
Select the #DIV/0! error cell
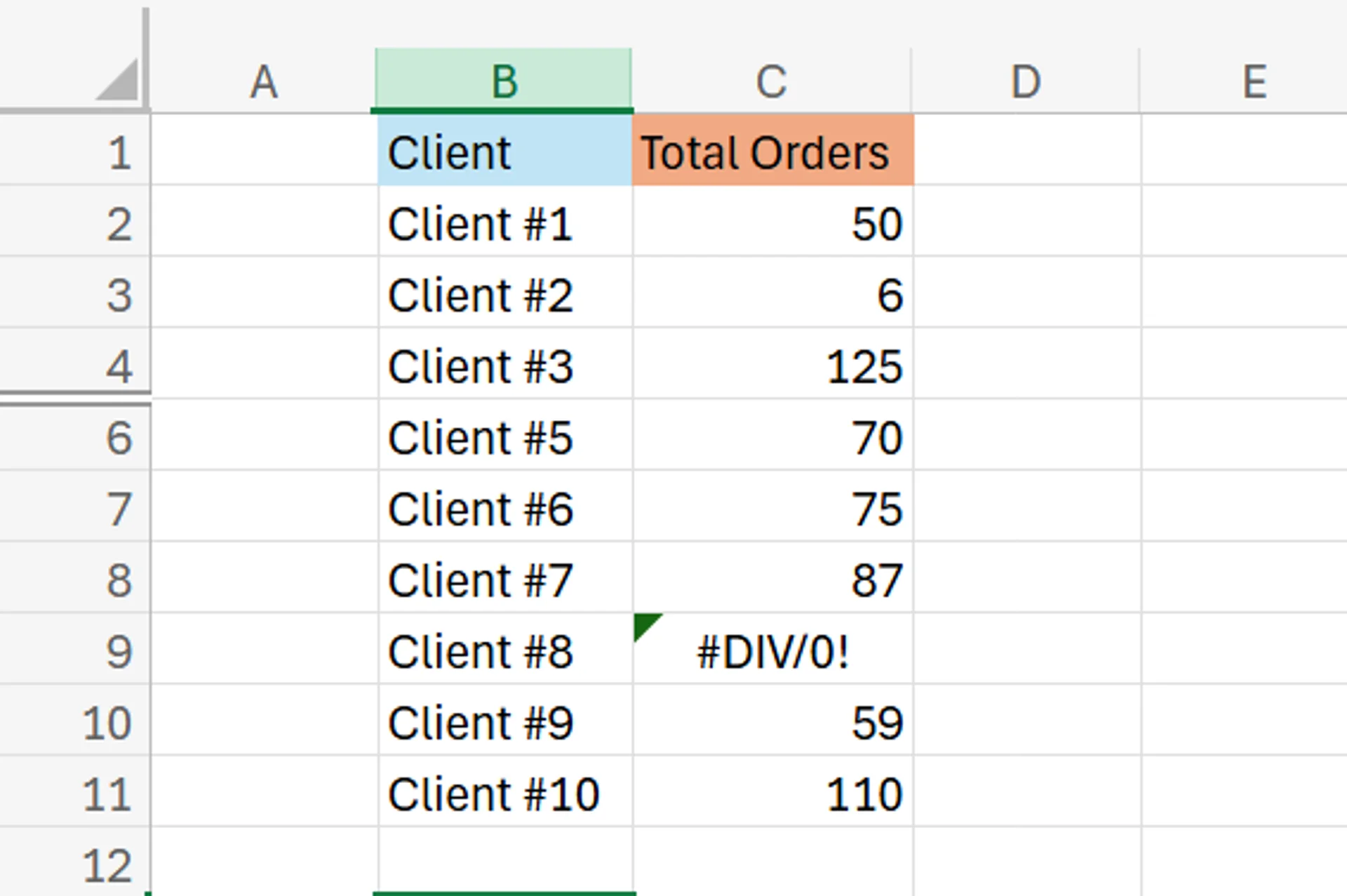pyautogui.click(x=772, y=651)
